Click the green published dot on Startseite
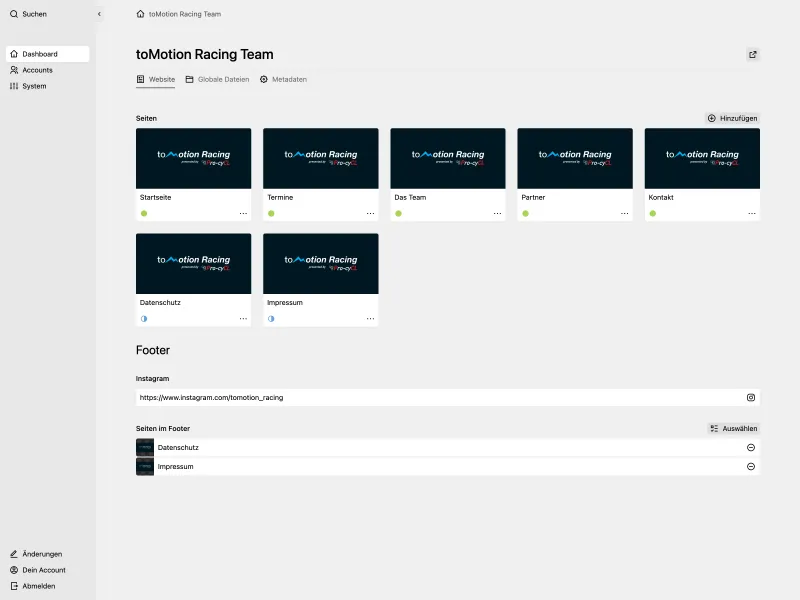800x600 pixels. pyautogui.click(x=142, y=214)
